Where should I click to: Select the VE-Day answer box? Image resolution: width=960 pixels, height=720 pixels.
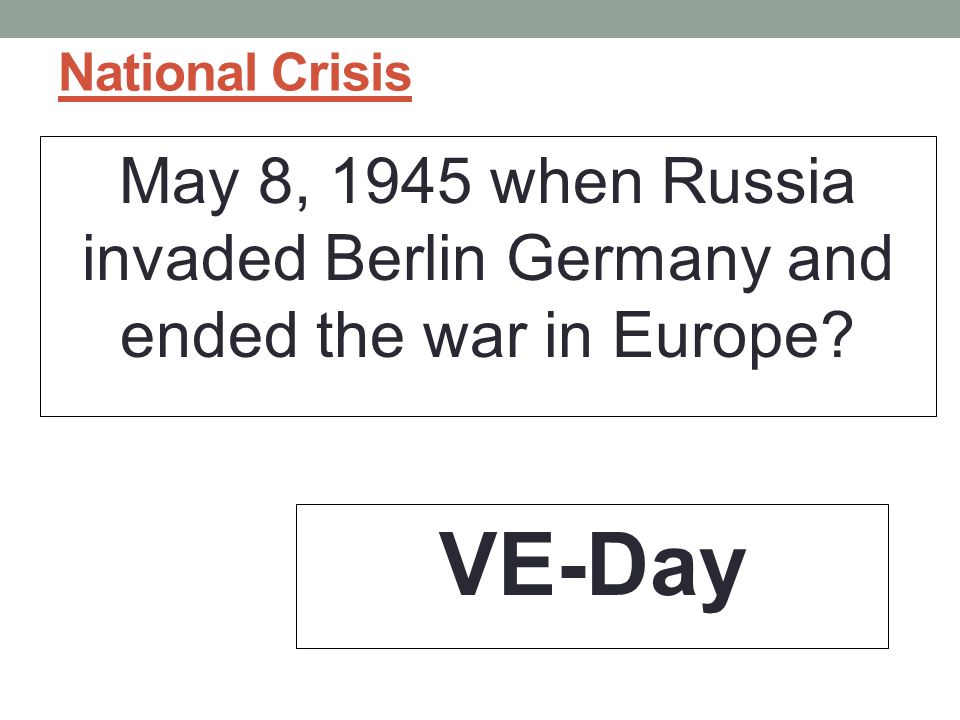592,576
